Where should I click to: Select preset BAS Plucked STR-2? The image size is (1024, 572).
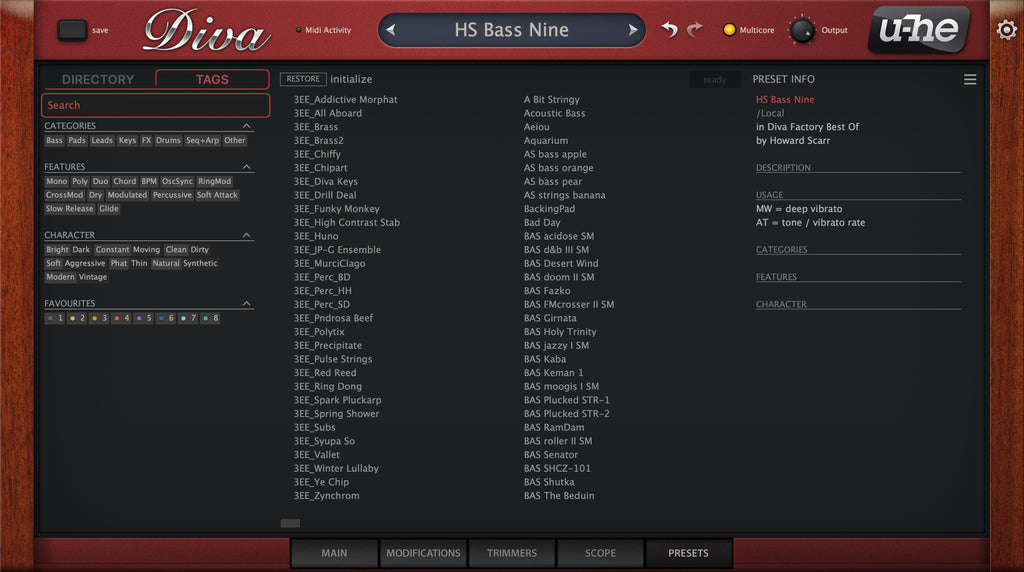pos(566,413)
